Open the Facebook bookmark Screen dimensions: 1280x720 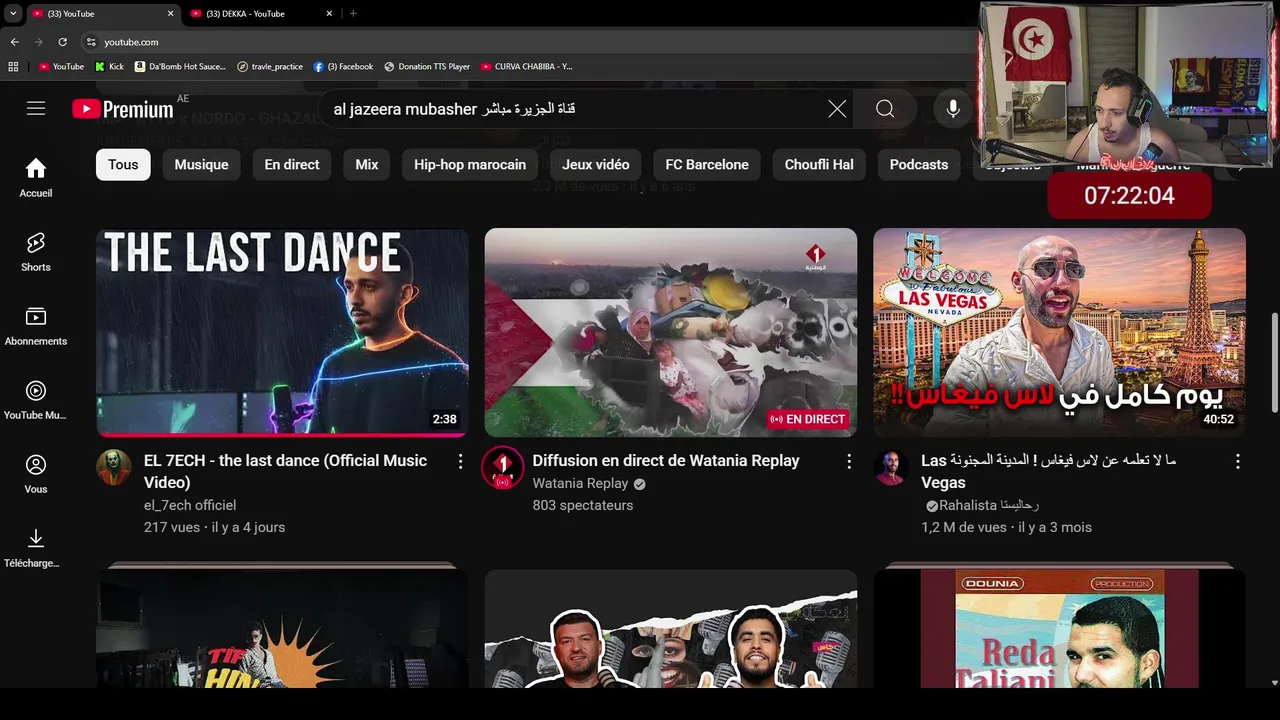(343, 67)
